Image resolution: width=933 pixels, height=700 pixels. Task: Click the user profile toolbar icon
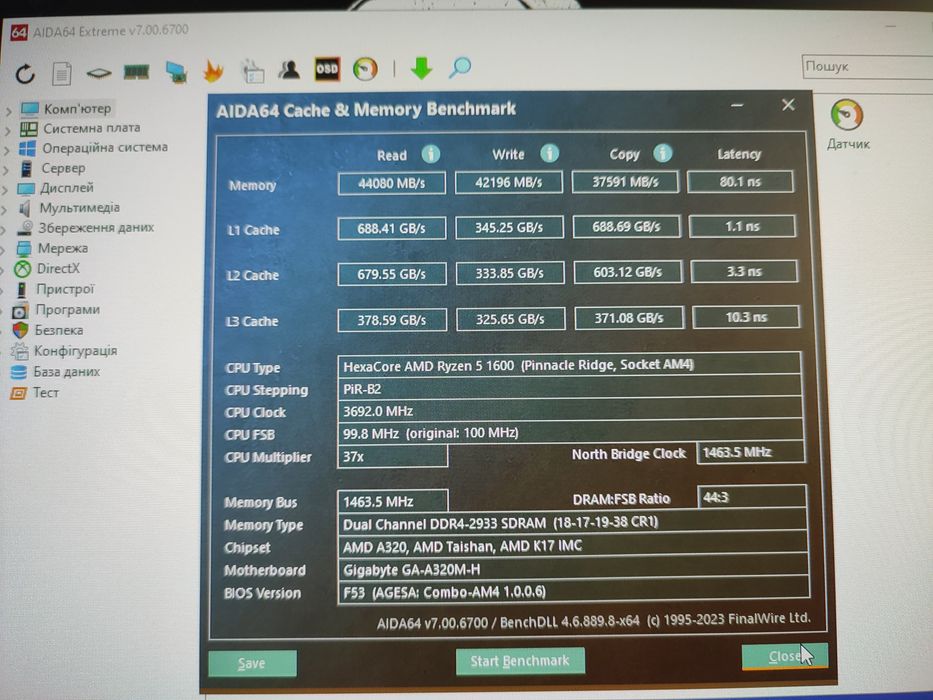point(289,70)
